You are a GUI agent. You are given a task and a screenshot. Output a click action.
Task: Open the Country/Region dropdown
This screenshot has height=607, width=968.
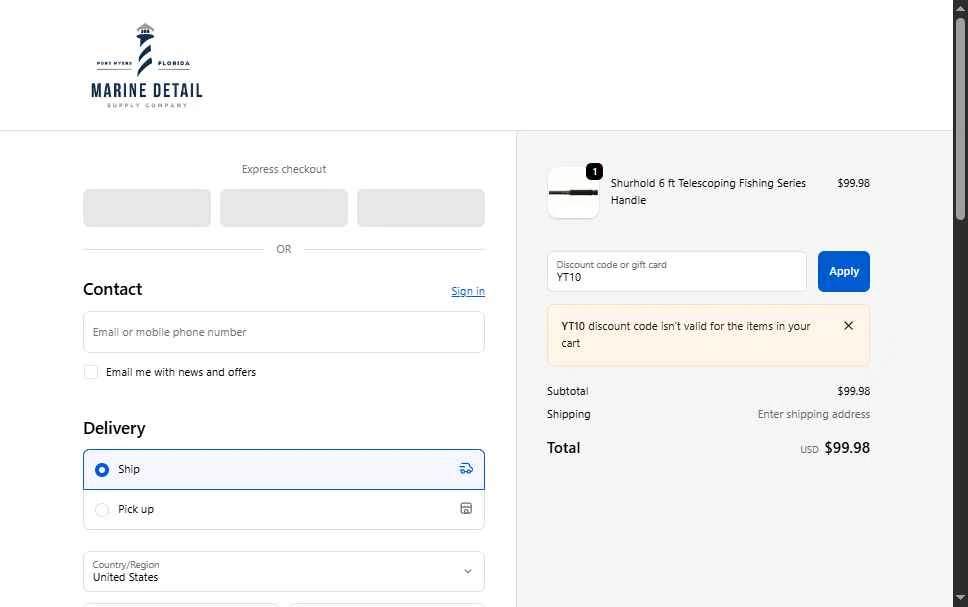284,571
